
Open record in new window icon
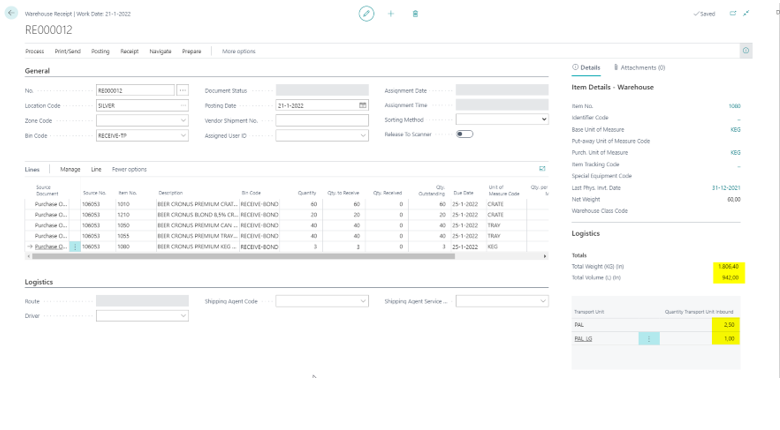pos(733,14)
